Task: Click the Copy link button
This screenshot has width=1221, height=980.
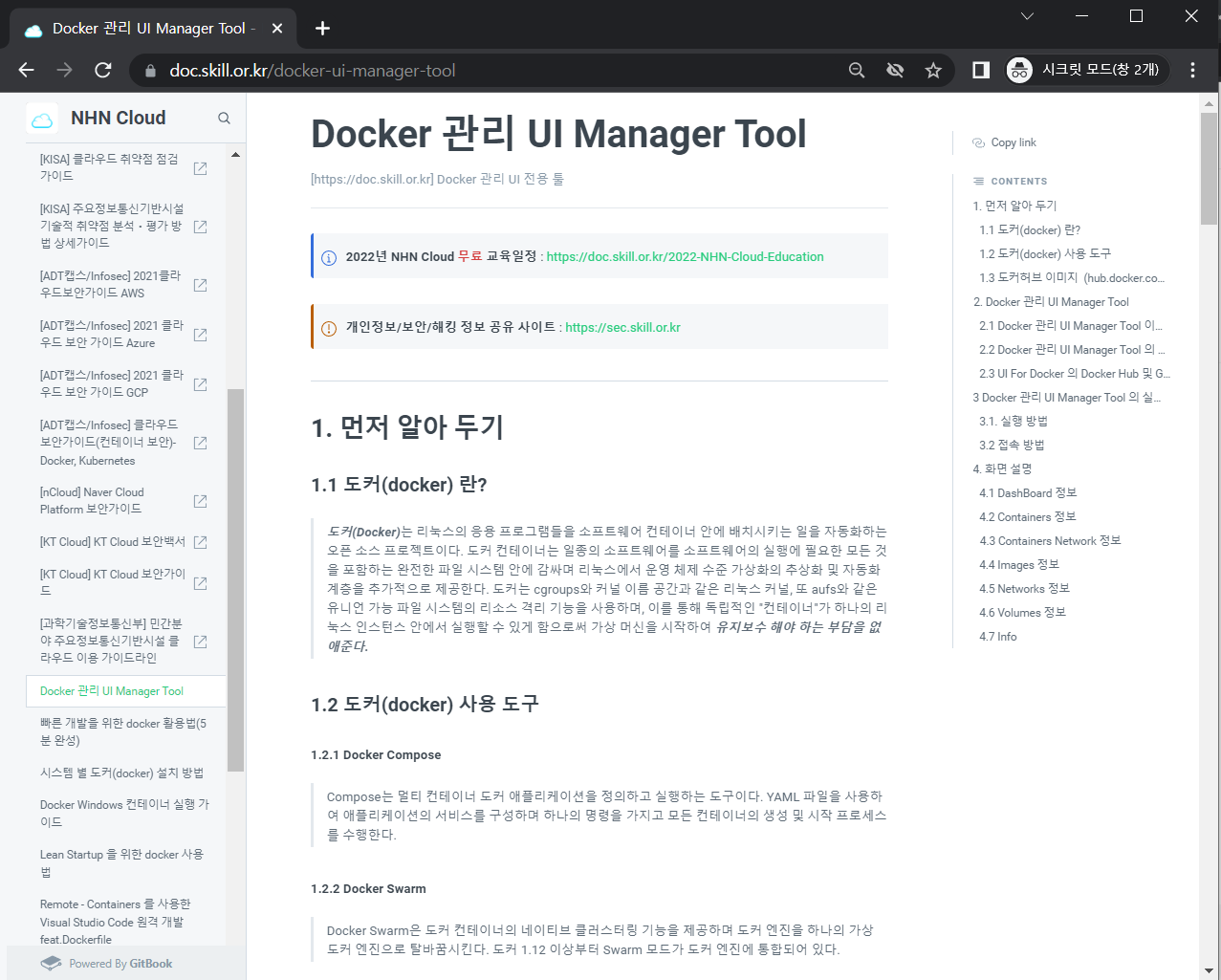Action: (1004, 142)
